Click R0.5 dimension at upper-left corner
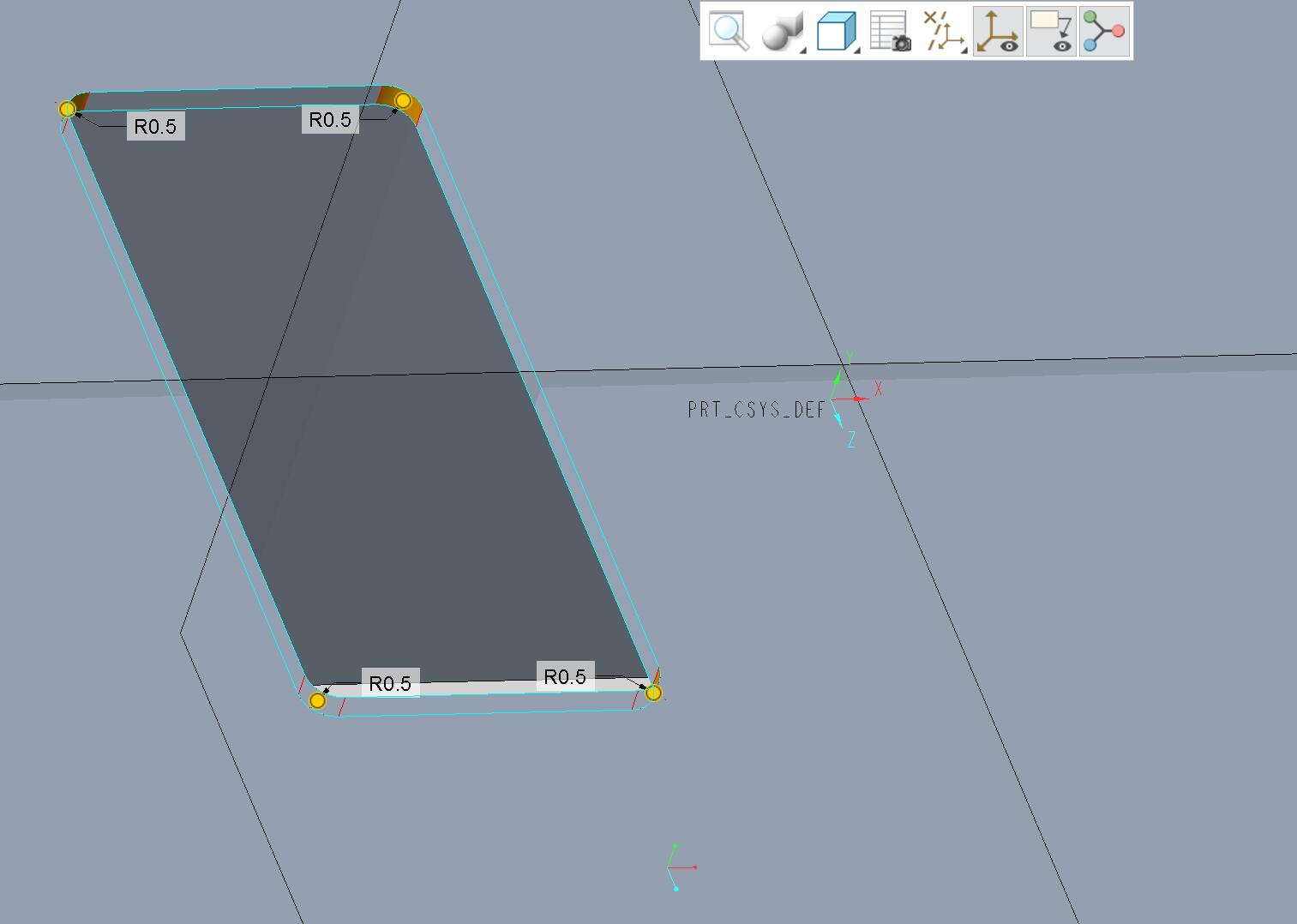1297x924 pixels. pos(155,126)
